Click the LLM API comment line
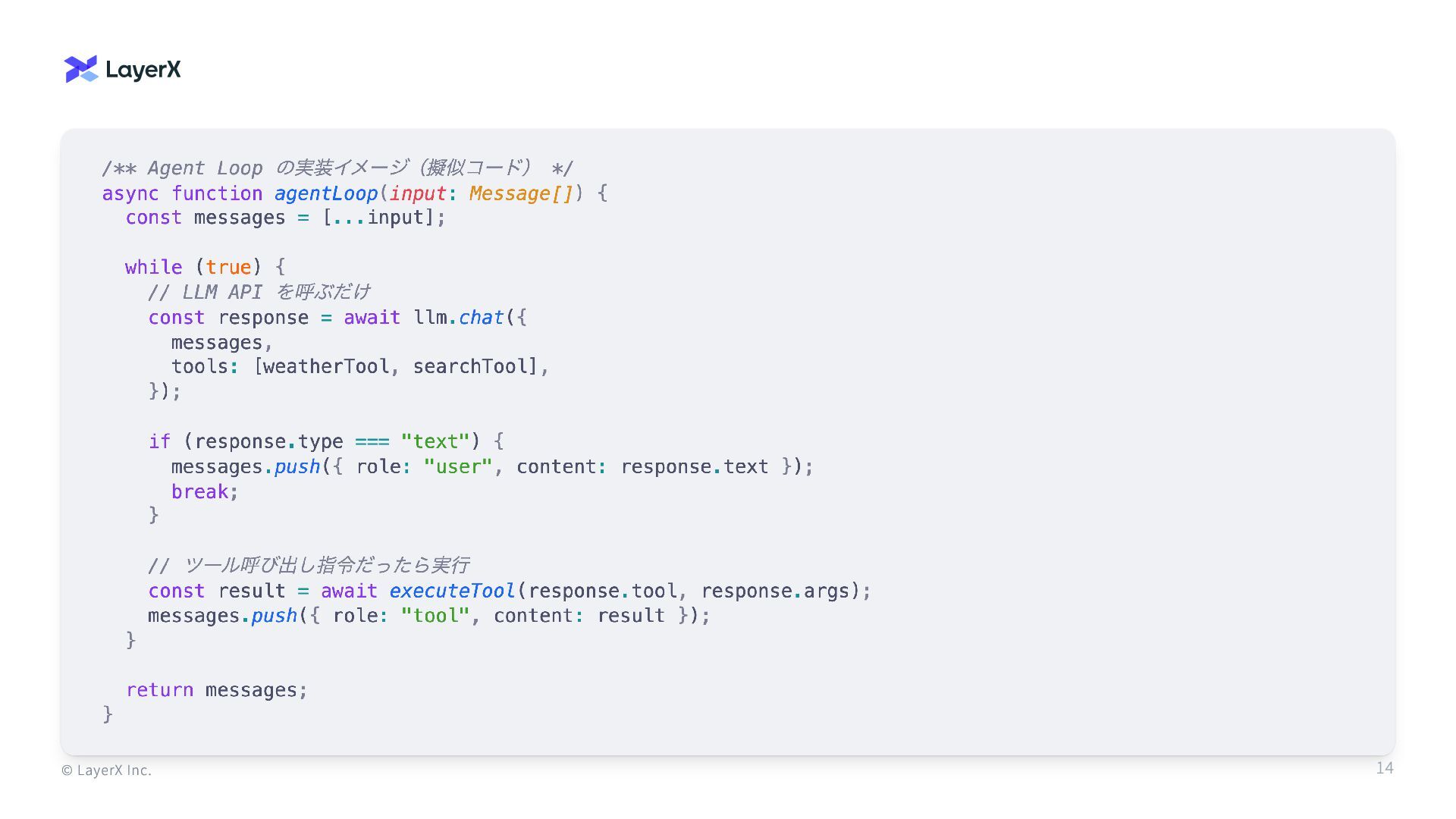Viewport: 1456px width, 819px height. click(x=259, y=293)
